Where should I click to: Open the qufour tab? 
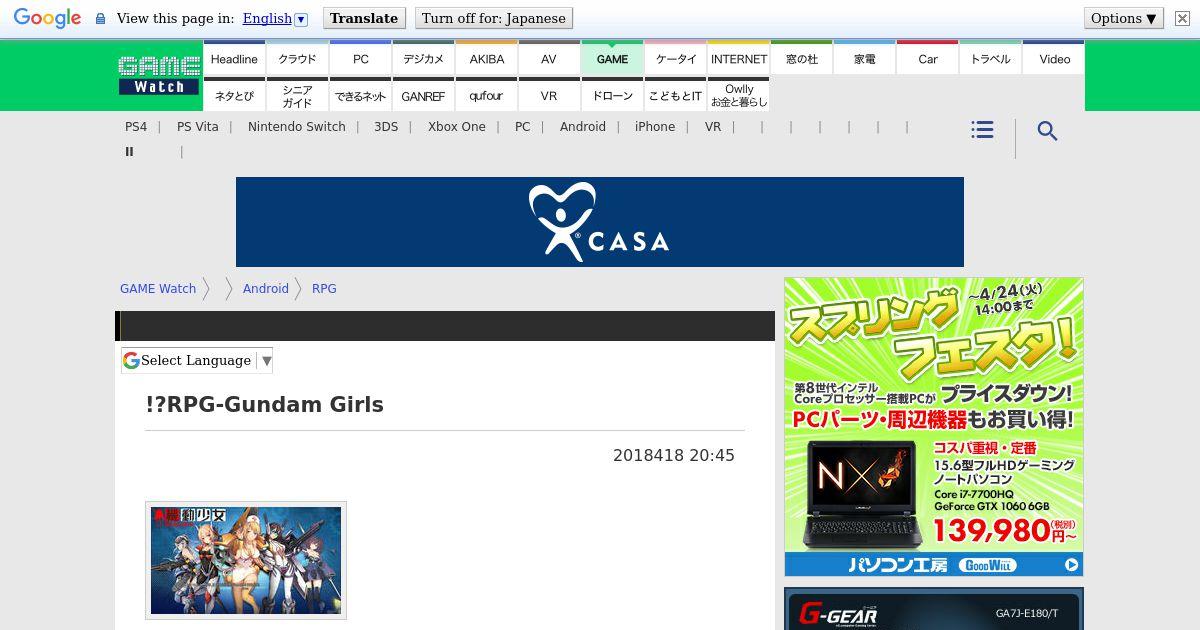coord(487,95)
